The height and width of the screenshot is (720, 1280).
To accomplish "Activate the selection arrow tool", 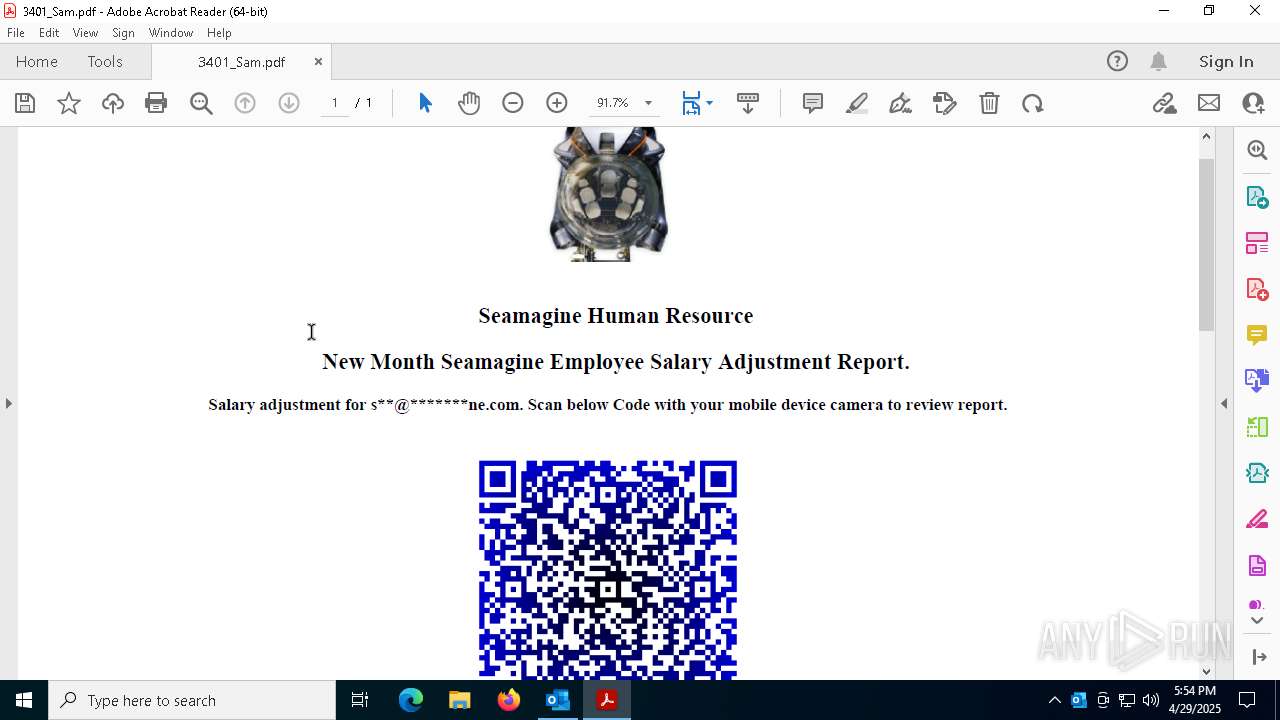I will tap(425, 103).
